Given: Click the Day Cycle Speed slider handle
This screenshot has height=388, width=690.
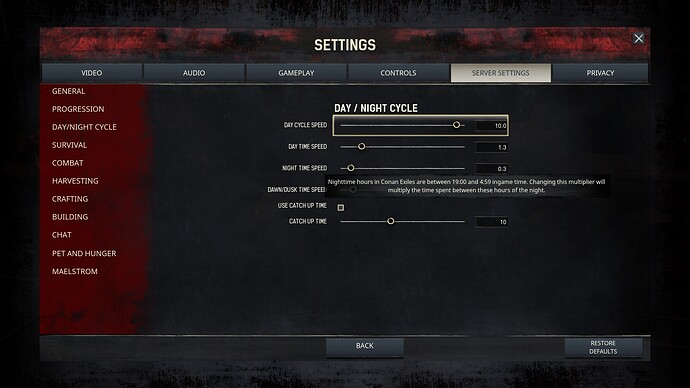Looking at the screenshot, I should click(456, 125).
